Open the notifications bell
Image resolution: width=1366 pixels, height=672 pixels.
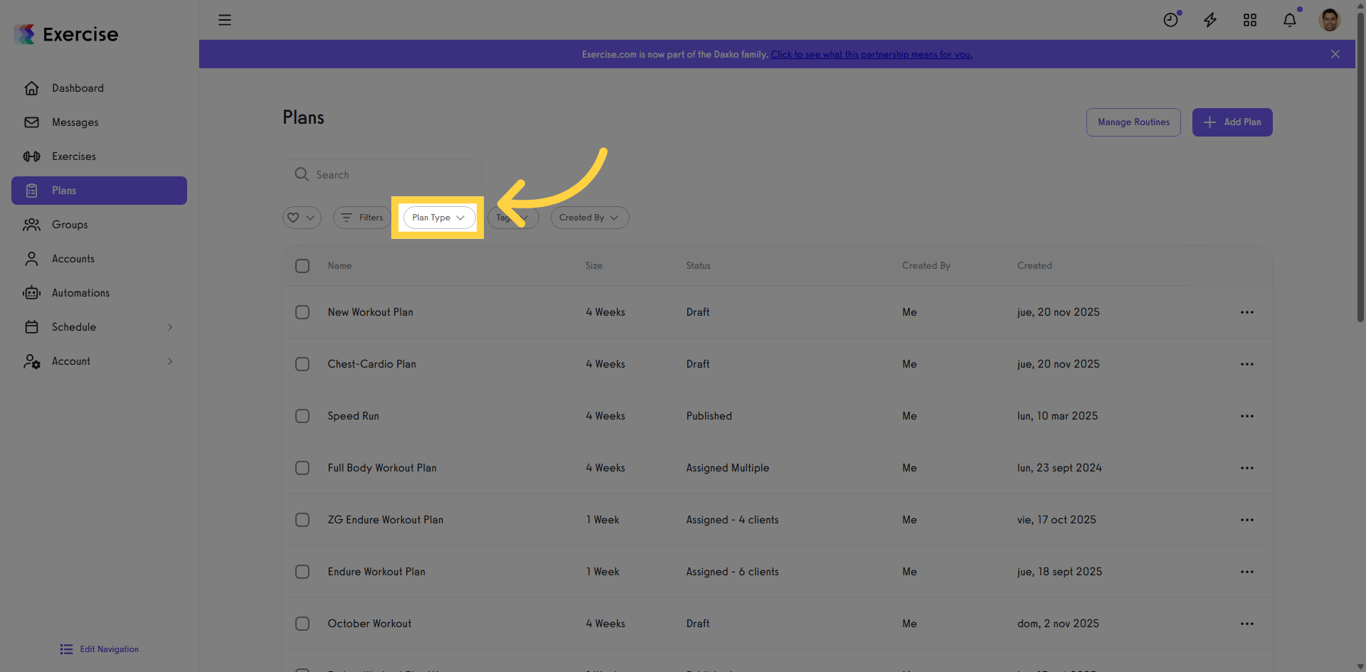click(x=1289, y=19)
